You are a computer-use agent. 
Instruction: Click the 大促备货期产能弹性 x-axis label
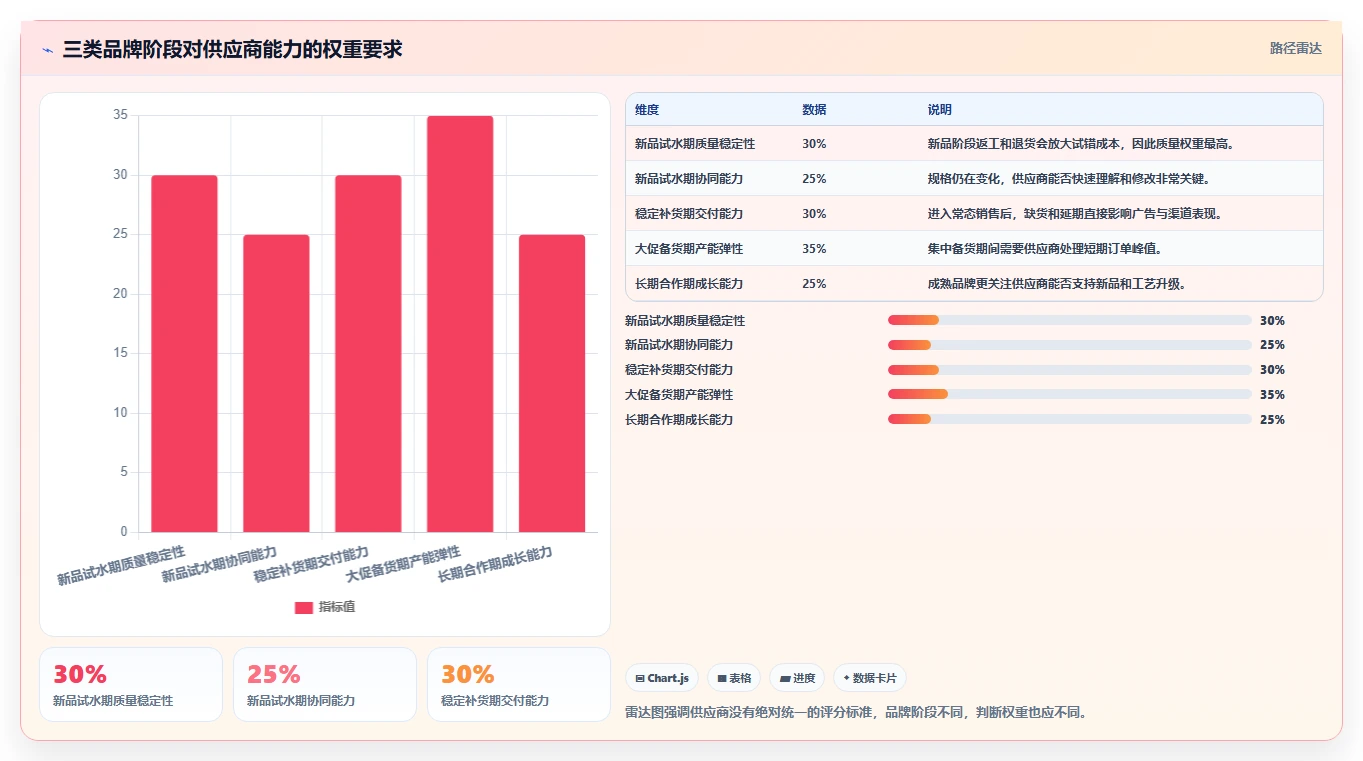coord(403,565)
